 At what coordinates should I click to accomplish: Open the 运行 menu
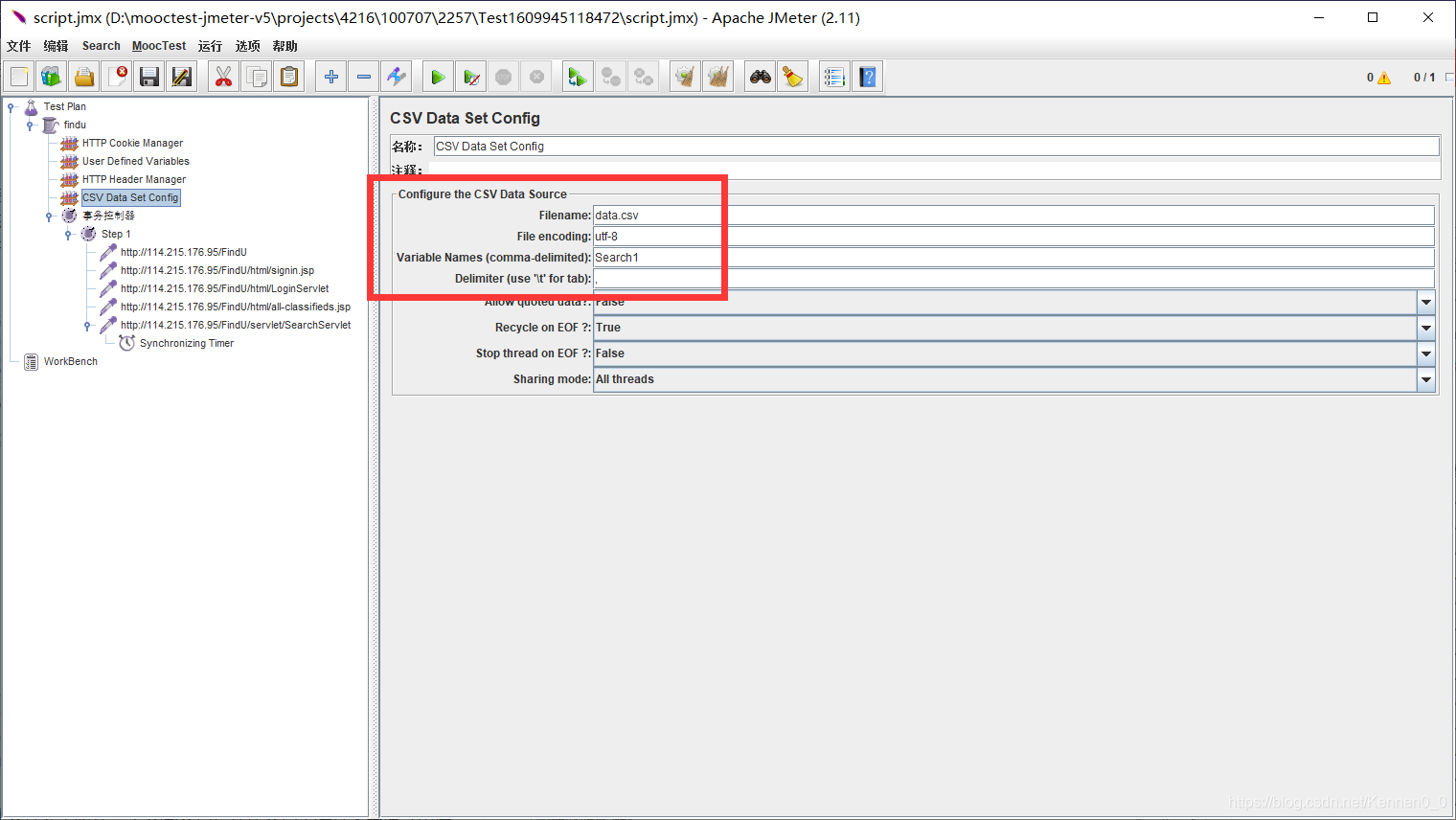point(210,46)
